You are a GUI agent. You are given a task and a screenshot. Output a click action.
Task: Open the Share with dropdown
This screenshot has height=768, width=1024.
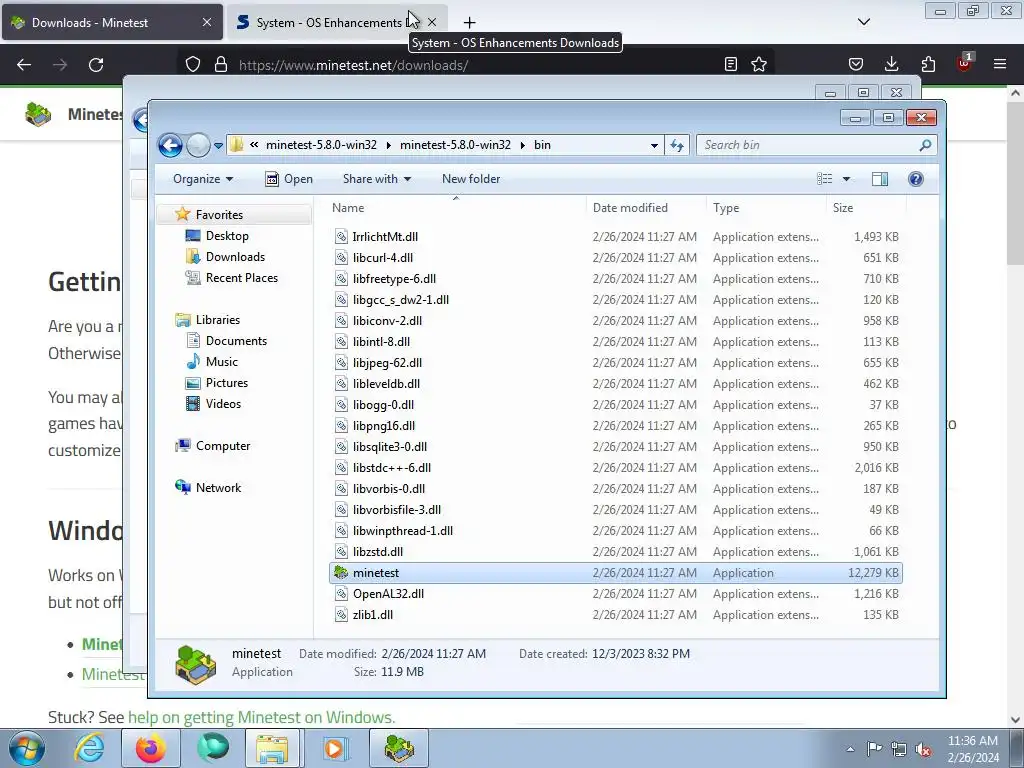(377, 179)
